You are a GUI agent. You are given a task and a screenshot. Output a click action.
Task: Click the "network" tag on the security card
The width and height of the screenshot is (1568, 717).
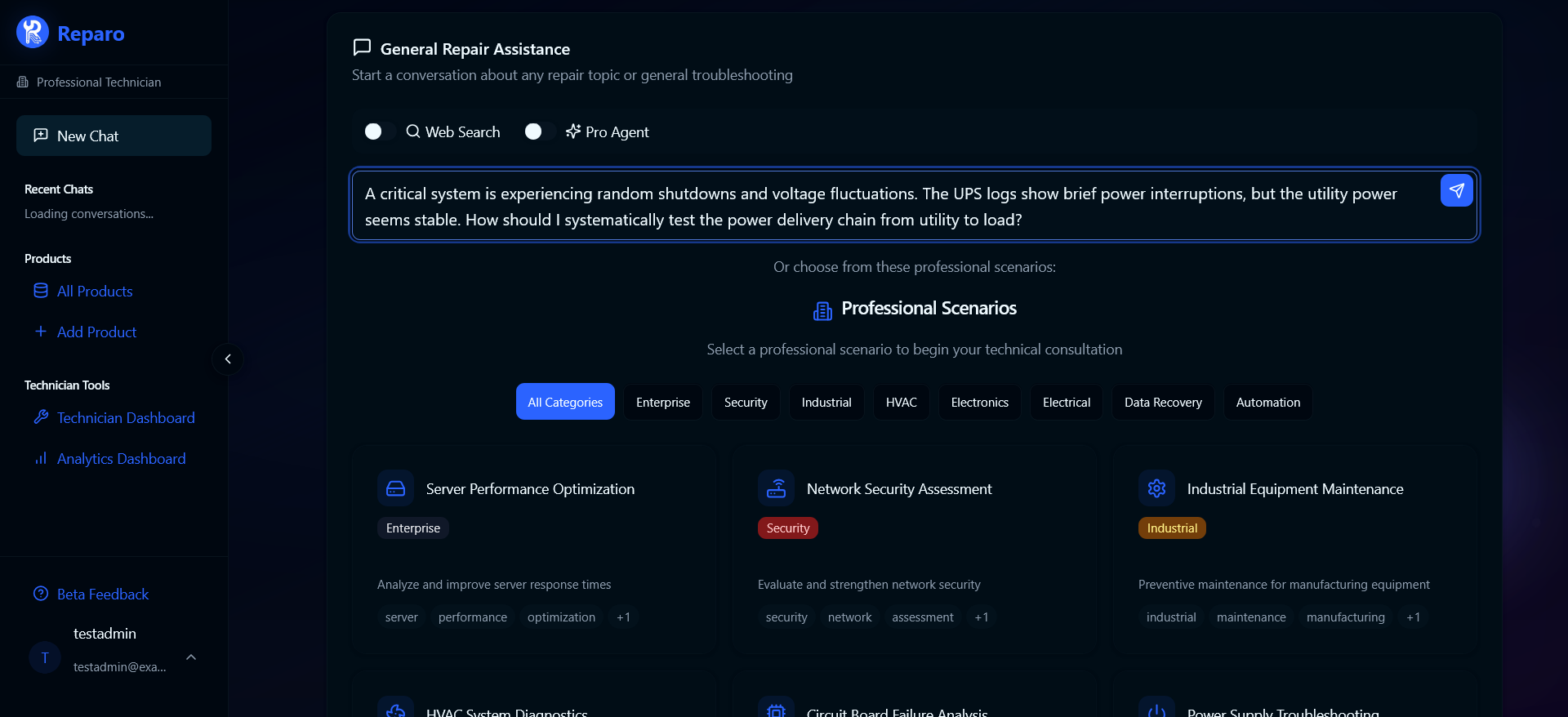[x=849, y=617]
